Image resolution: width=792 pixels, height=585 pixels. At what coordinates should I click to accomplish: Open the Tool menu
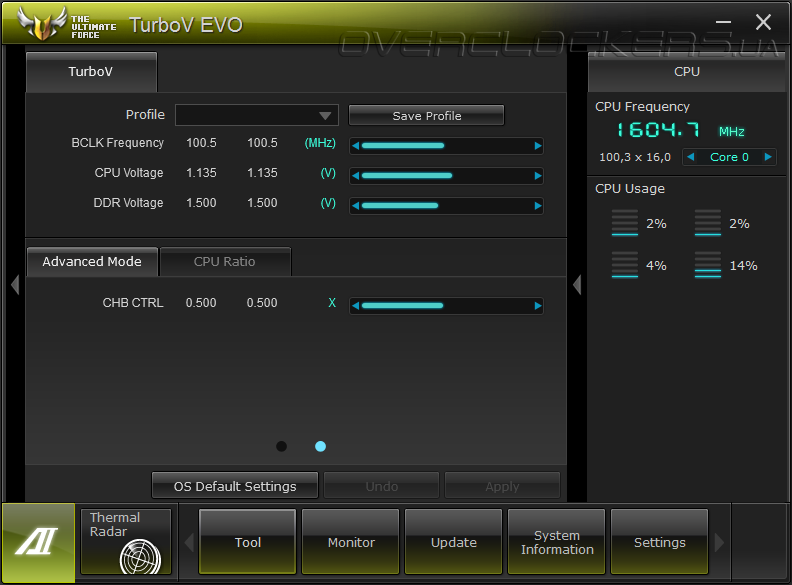(x=248, y=542)
